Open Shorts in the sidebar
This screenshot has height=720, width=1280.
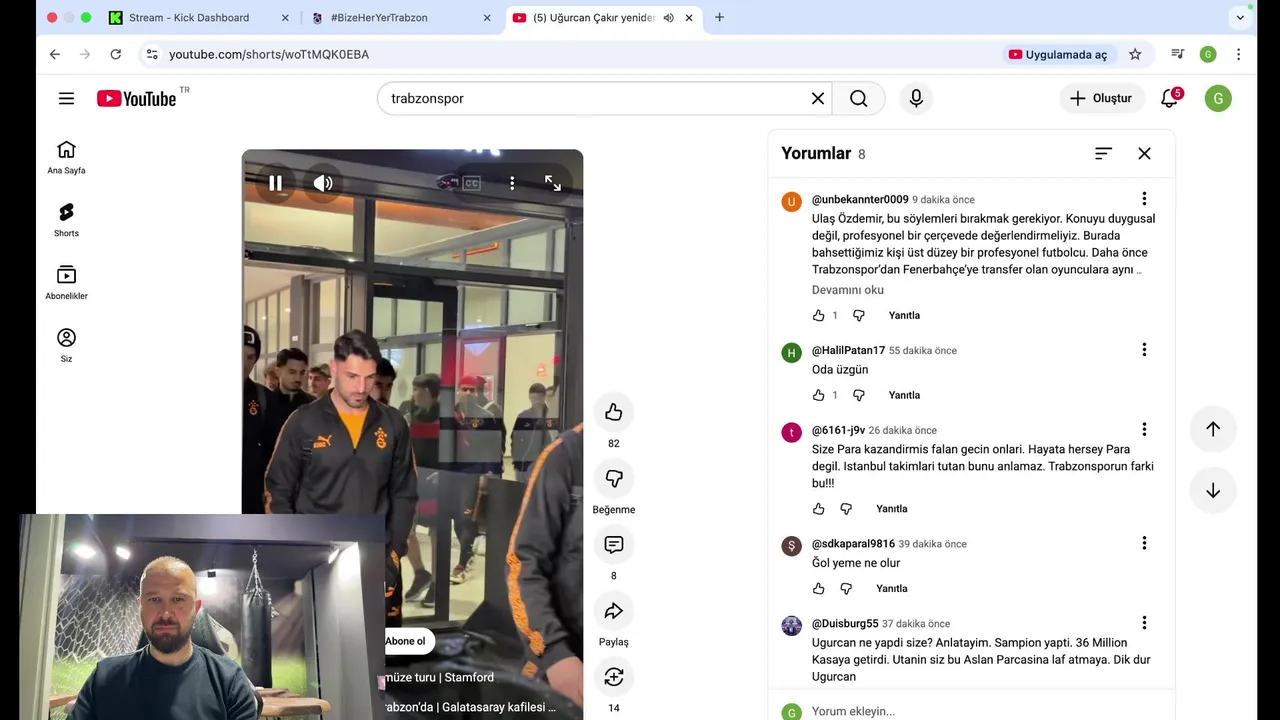tap(66, 220)
